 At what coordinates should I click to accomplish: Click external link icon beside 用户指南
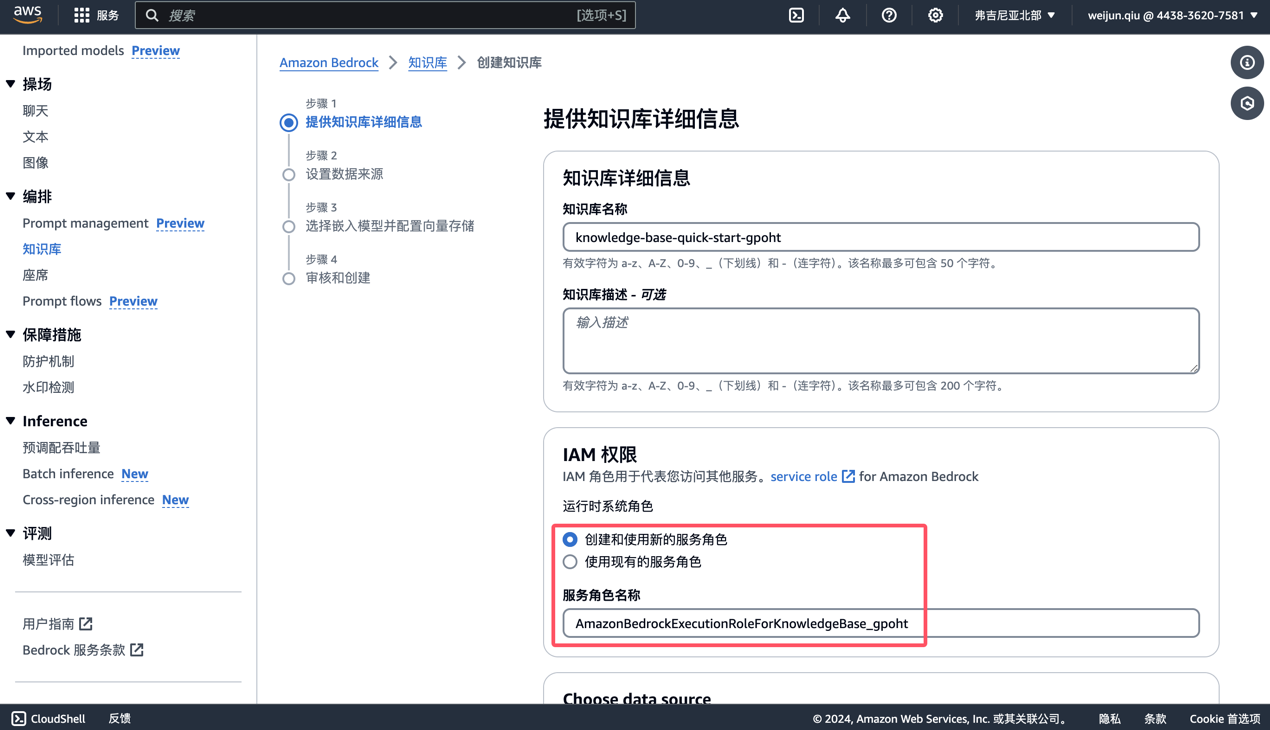[86, 624]
